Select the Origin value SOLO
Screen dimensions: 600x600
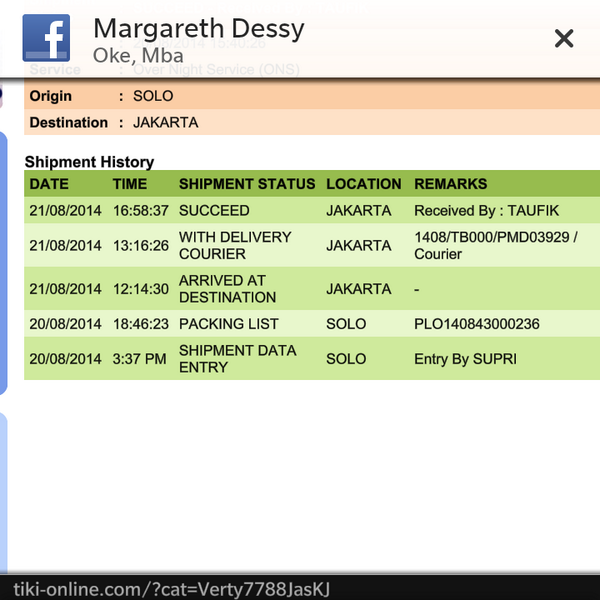[153, 96]
